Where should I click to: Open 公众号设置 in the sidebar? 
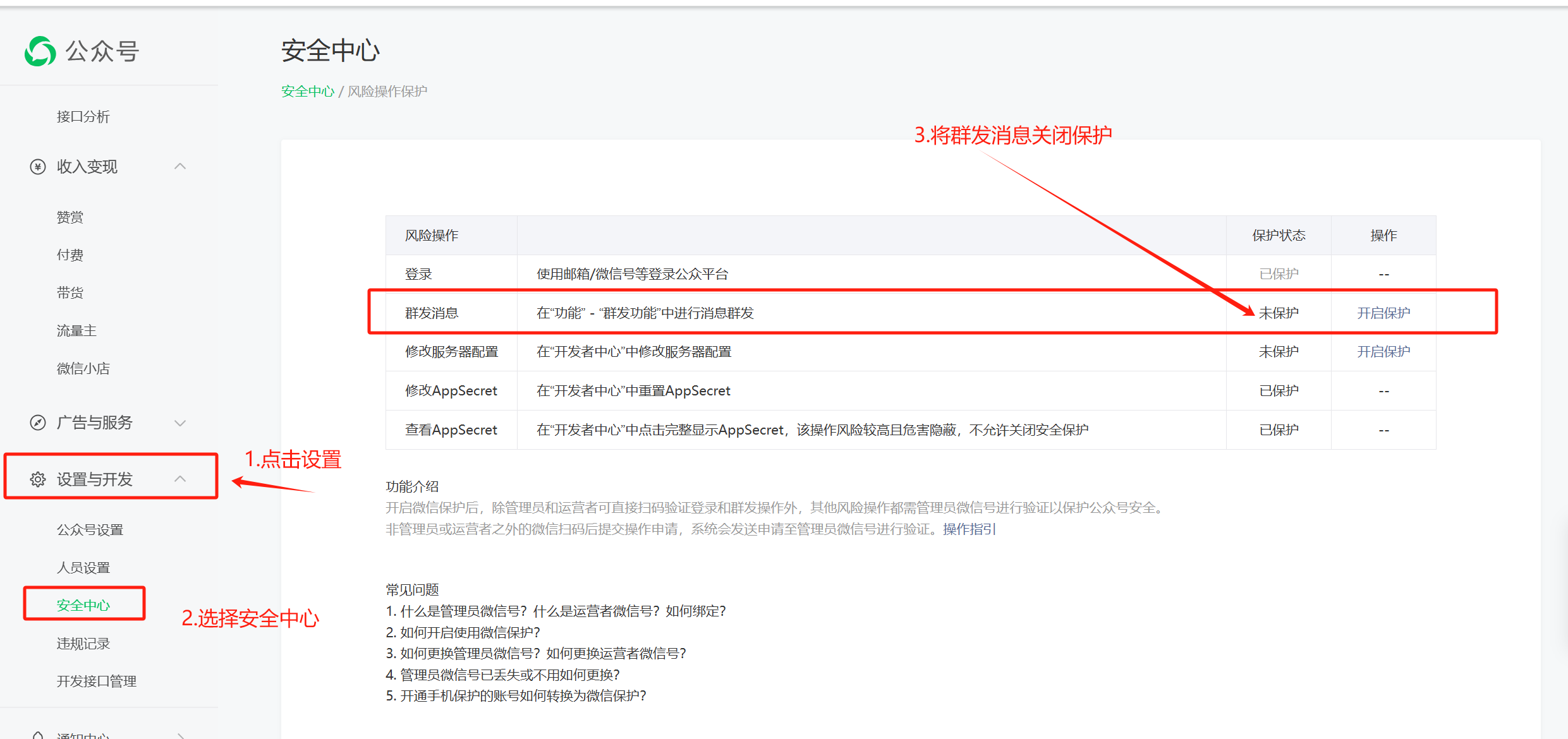[x=90, y=530]
